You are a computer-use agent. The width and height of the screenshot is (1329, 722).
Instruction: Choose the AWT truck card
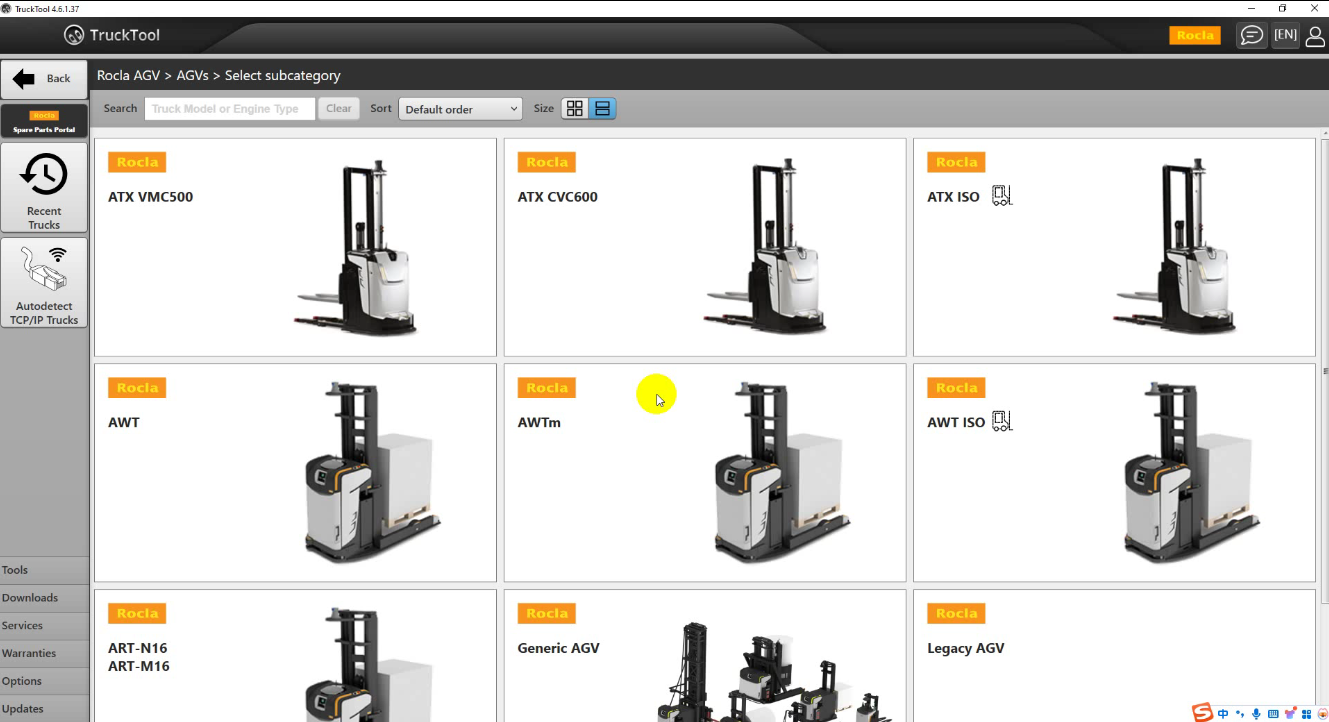pos(295,473)
